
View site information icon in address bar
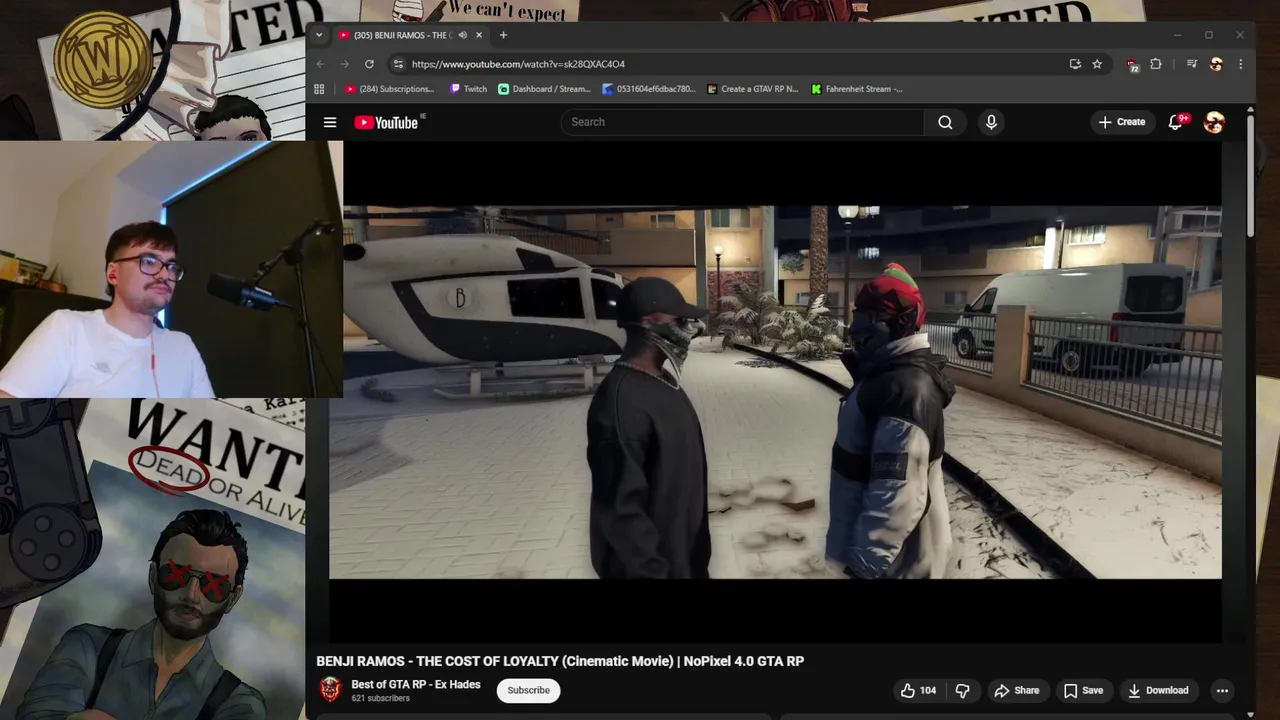[x=398, y=64]
